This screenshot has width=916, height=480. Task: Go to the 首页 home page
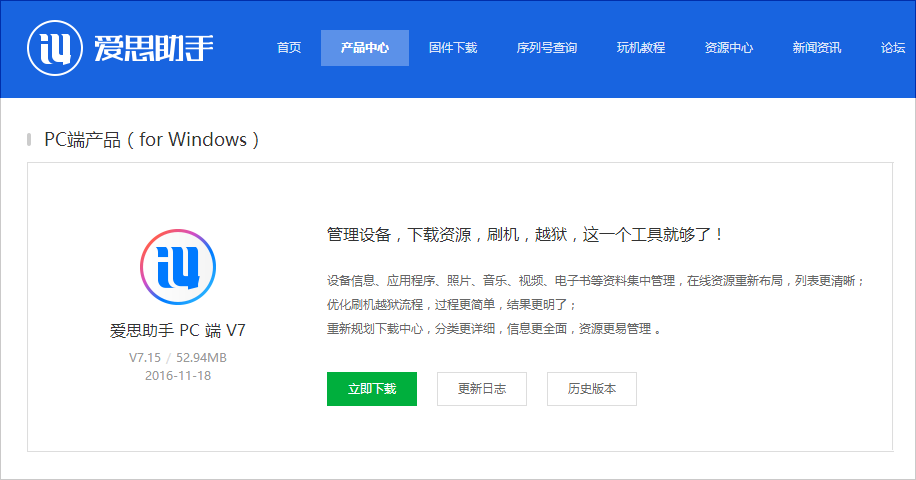(x=289, y=48)
